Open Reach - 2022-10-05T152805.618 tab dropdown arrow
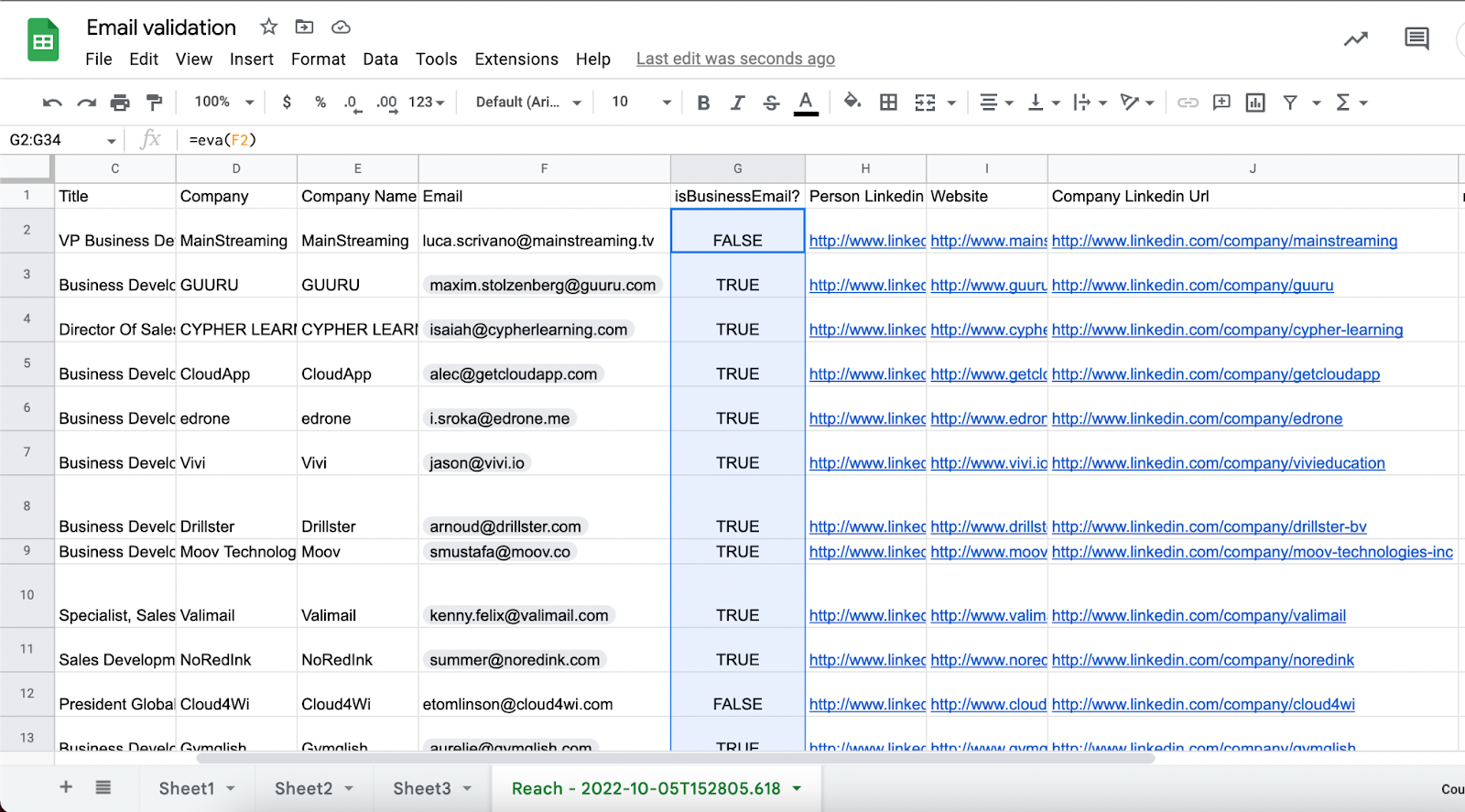The height and width of the screenshot is (812, 1465). [797, 788]
